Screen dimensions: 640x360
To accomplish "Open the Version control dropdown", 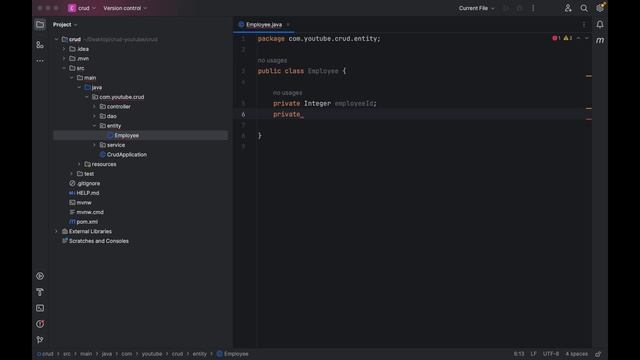I will 125,8.
